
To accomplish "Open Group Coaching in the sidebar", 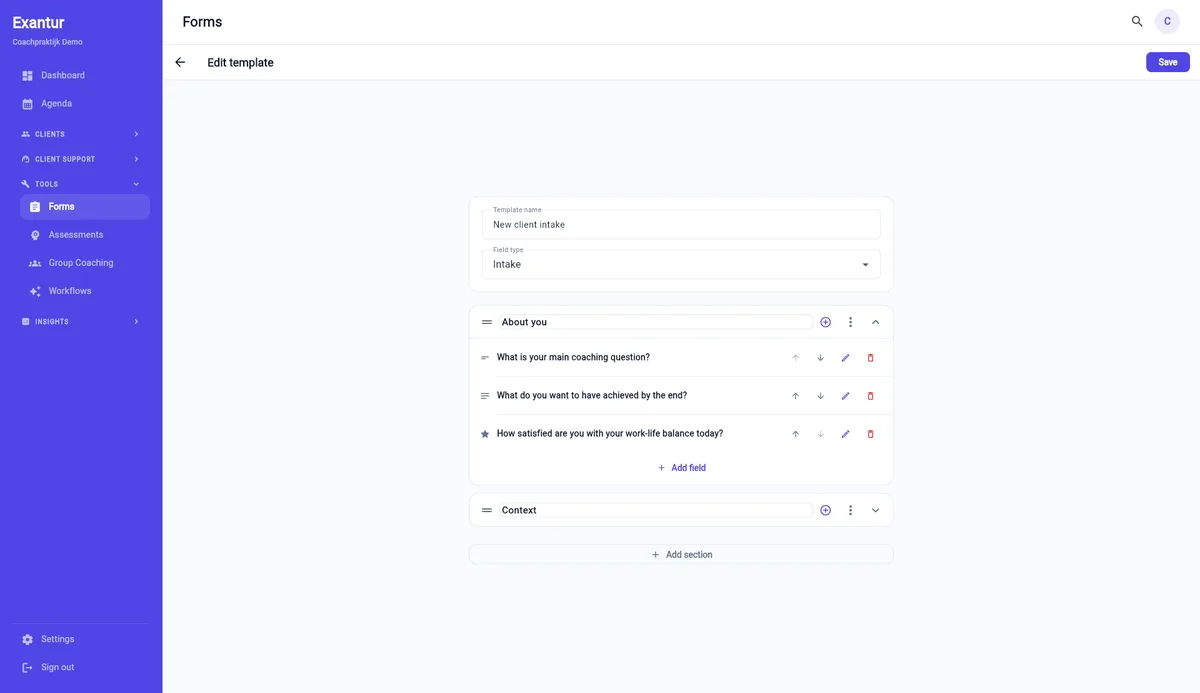I will click(85, 263).
